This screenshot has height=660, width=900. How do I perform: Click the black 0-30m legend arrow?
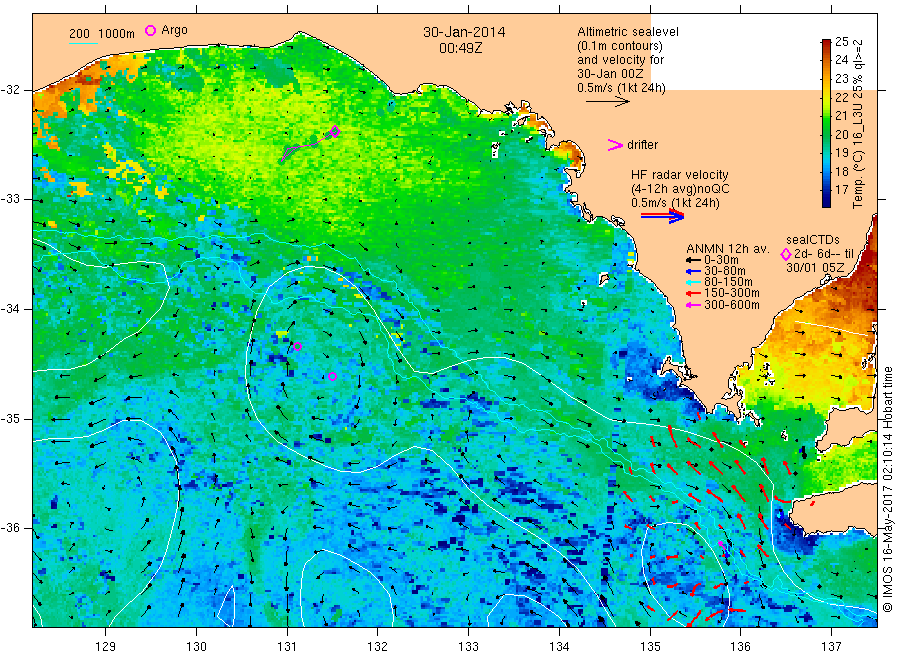pyautogui.click(x=693, y=260)
